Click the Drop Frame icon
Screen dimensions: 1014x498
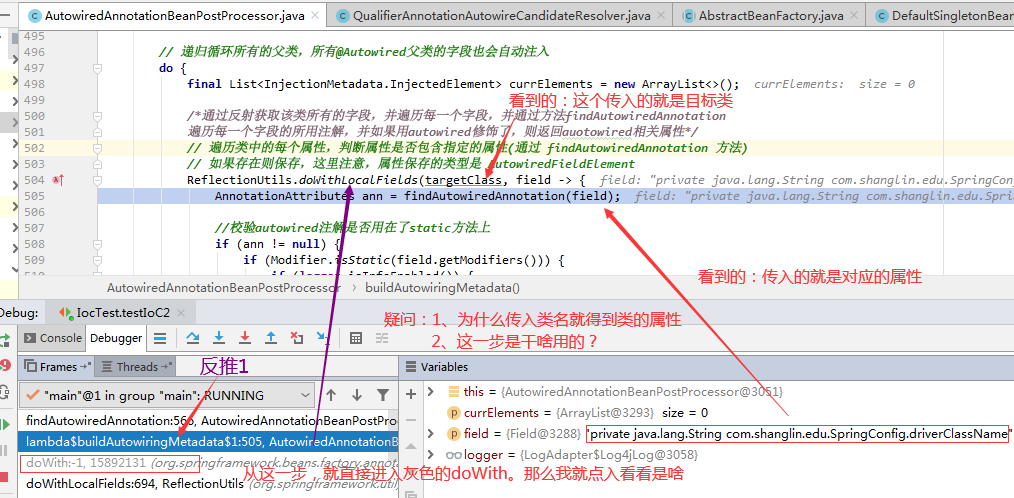pyautogui.click(x=297, y=338)
